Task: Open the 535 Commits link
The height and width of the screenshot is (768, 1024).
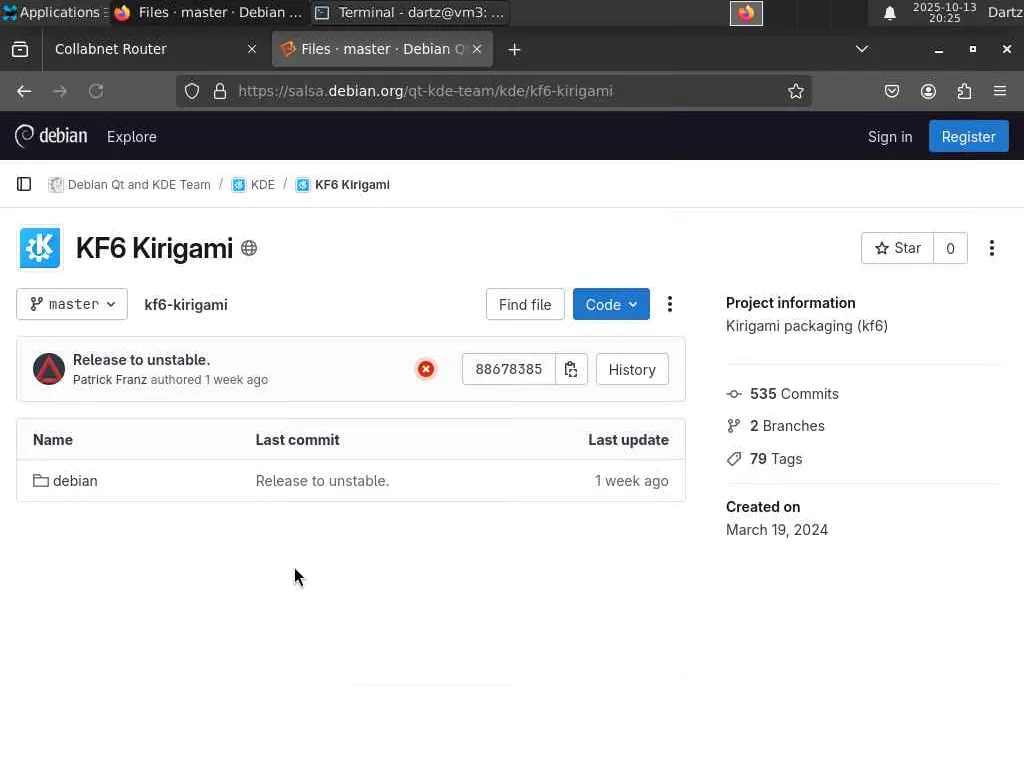Action: [794, 394]
